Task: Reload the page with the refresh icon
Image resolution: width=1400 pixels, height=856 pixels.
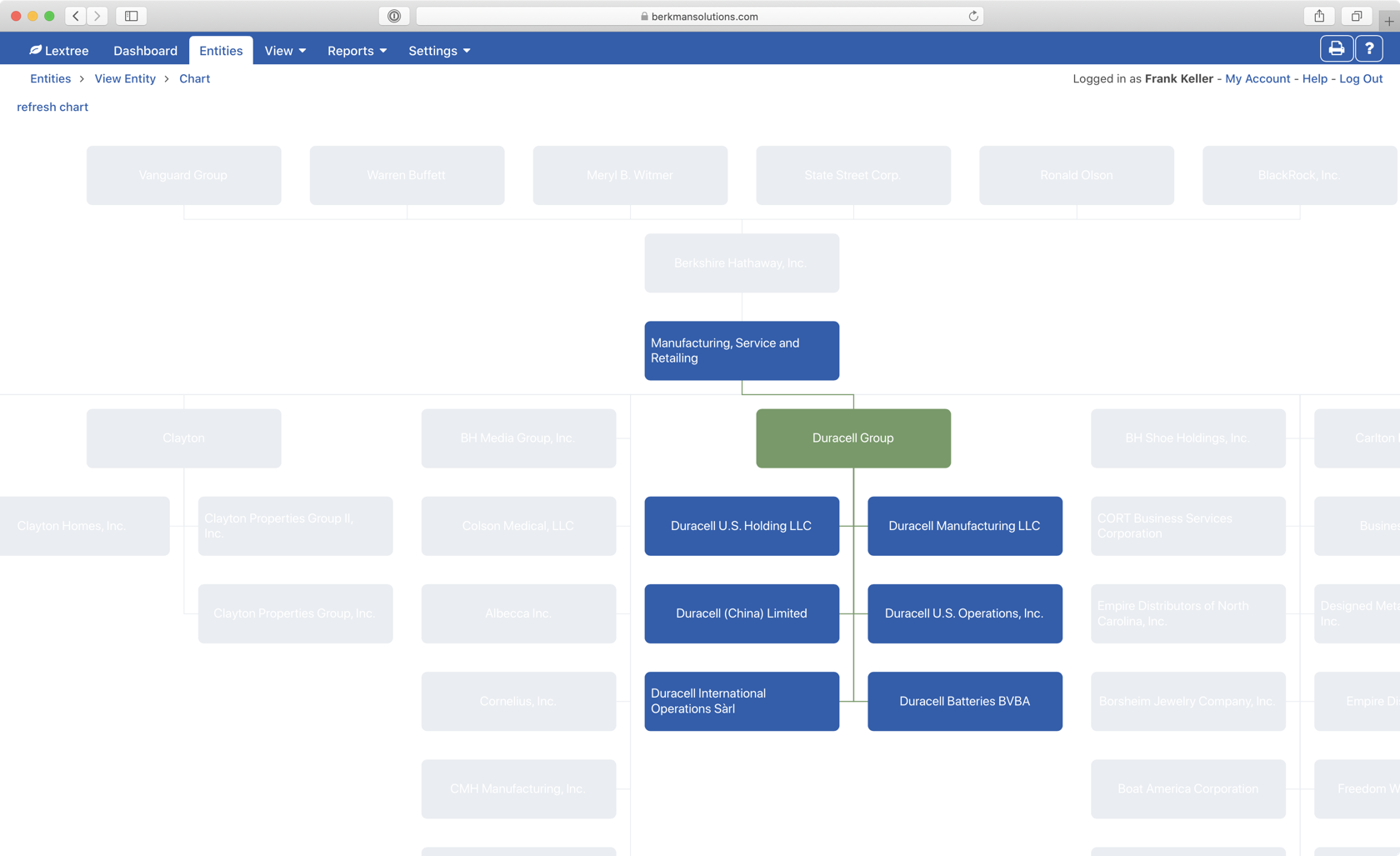Action: [x=972, y=16]
